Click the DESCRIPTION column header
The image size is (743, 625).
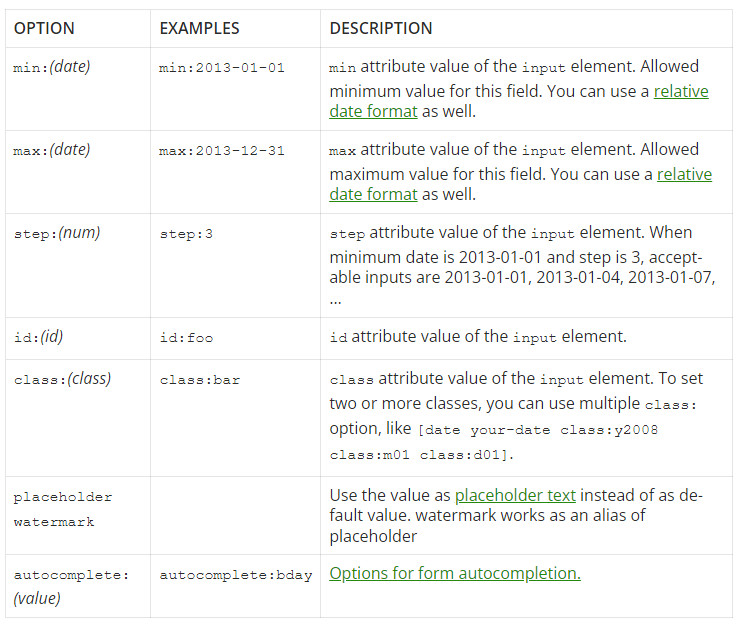coord(381,28)
